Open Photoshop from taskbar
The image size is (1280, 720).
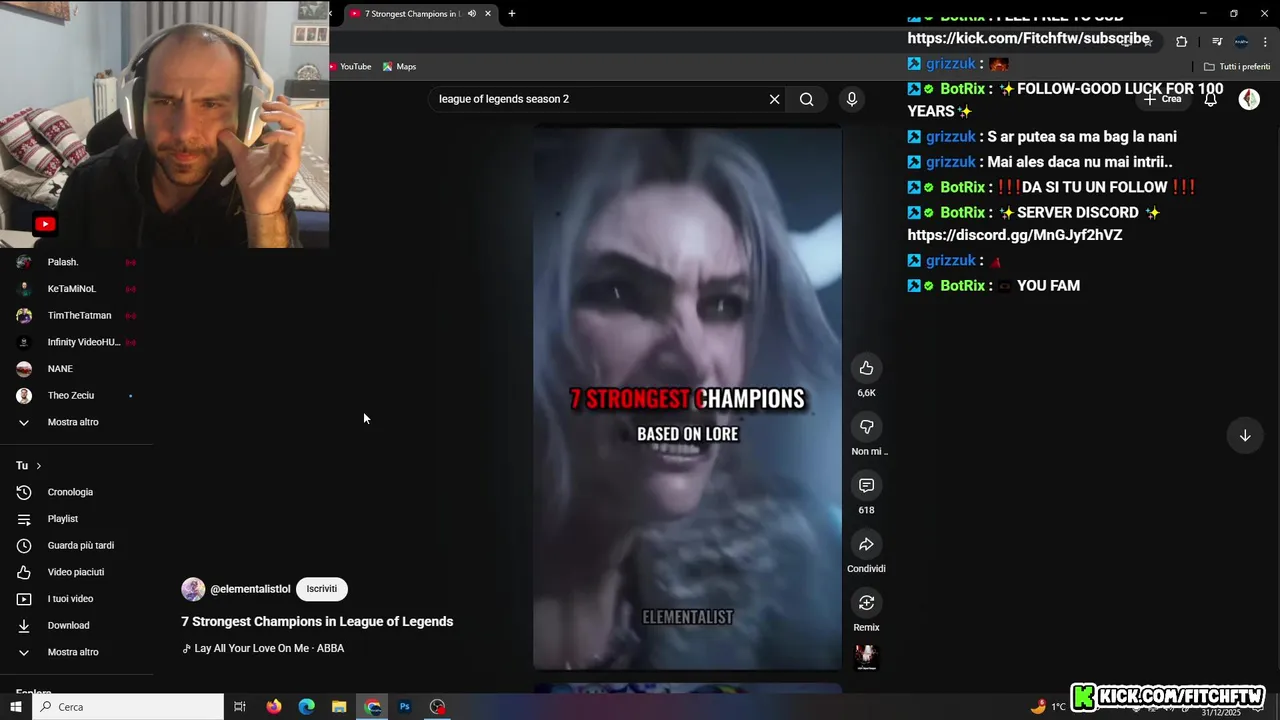(405, 707)
